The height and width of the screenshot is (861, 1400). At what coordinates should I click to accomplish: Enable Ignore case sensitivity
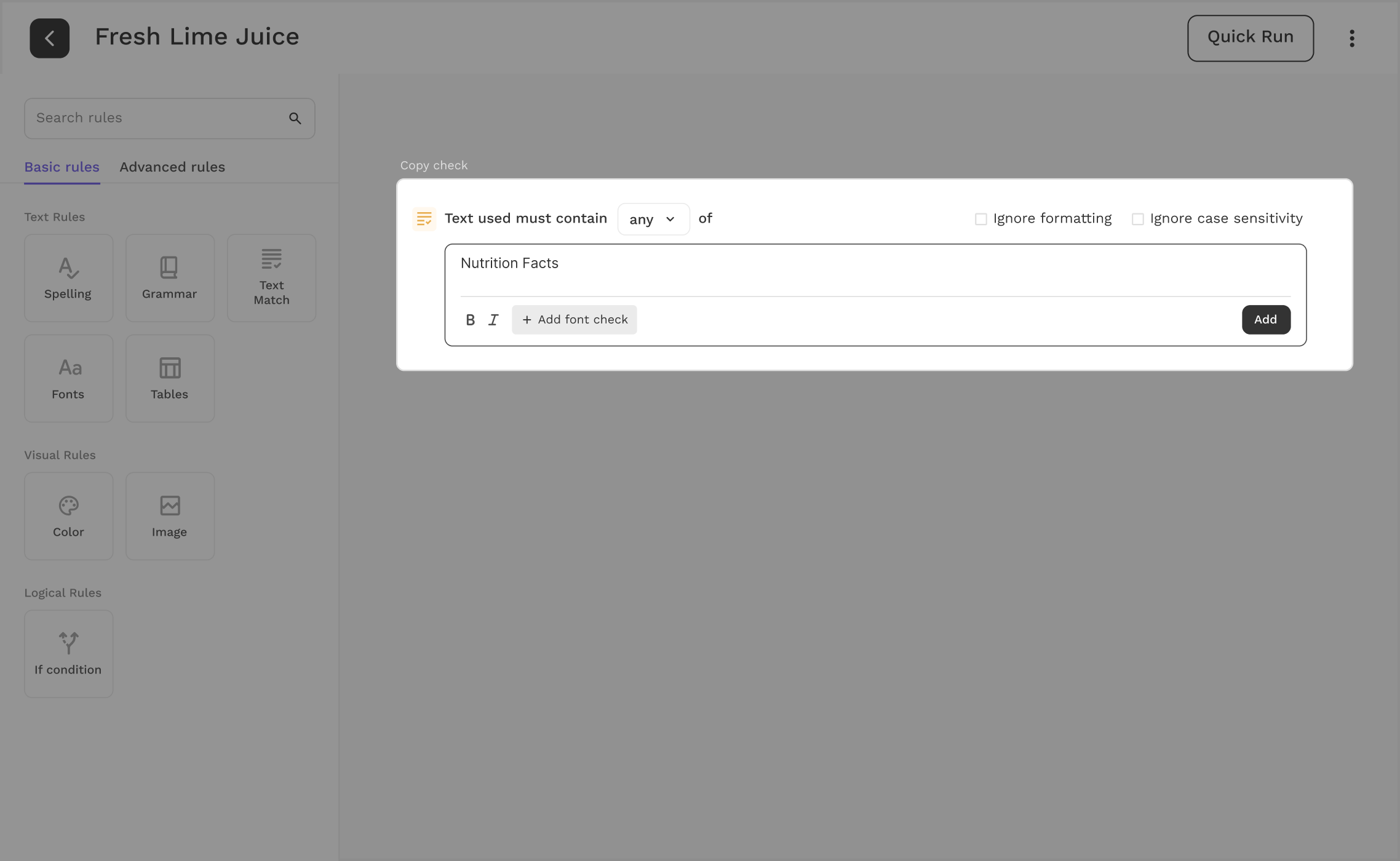pyautogui.click(x=1137, y=218)
